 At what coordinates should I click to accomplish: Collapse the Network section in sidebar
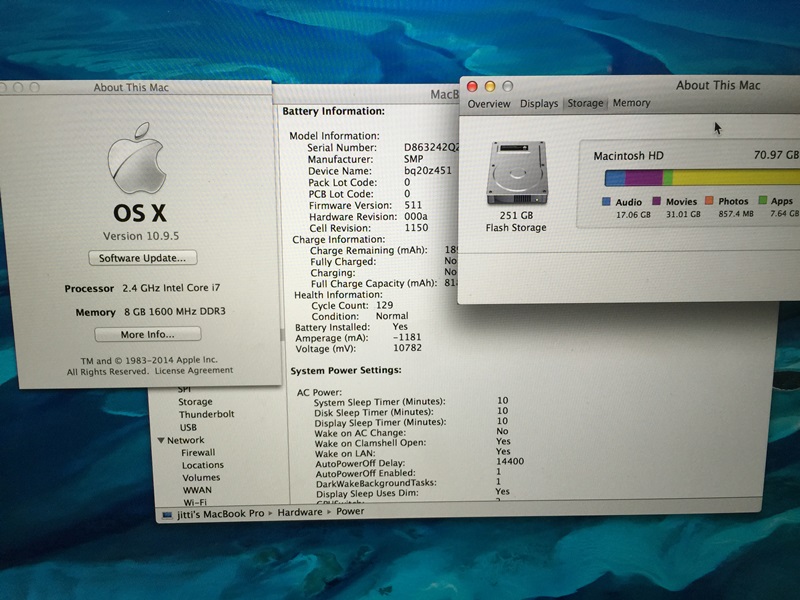[161, 440]
